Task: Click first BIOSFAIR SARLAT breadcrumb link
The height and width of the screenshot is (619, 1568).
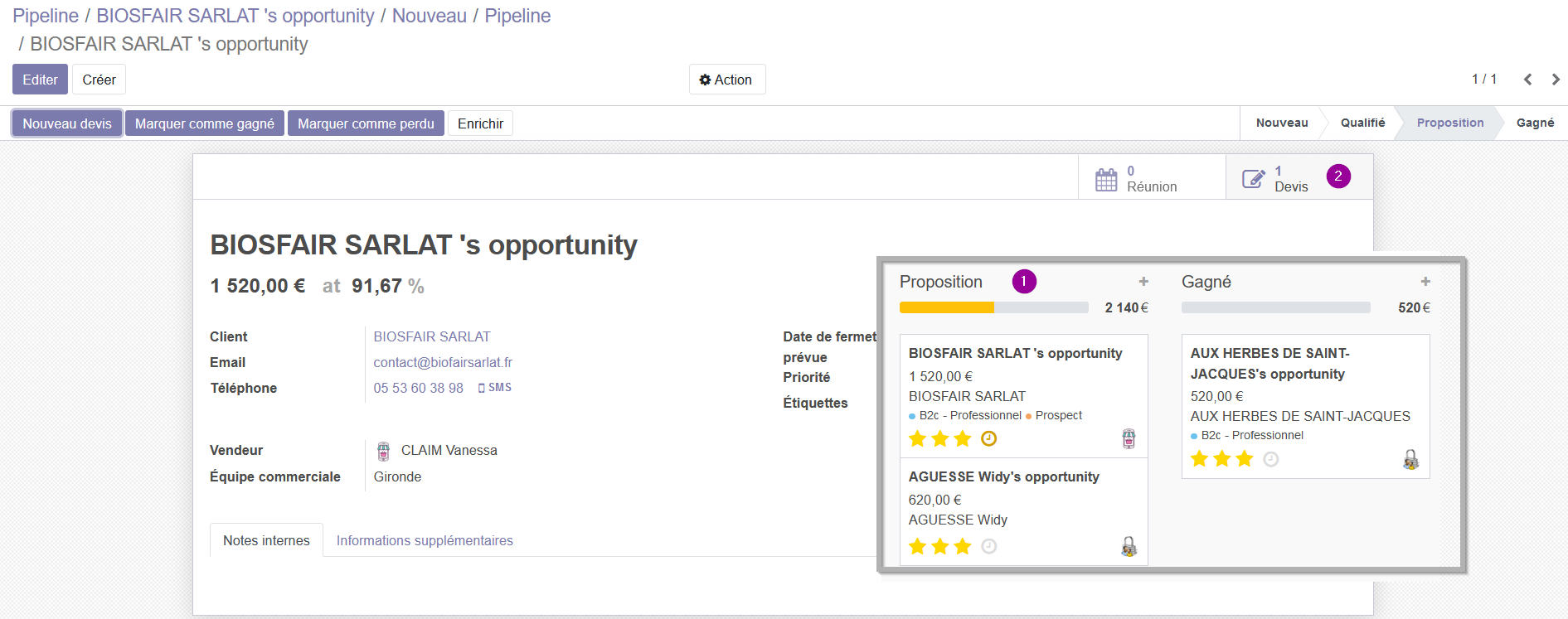Action: tap(235, 16)
